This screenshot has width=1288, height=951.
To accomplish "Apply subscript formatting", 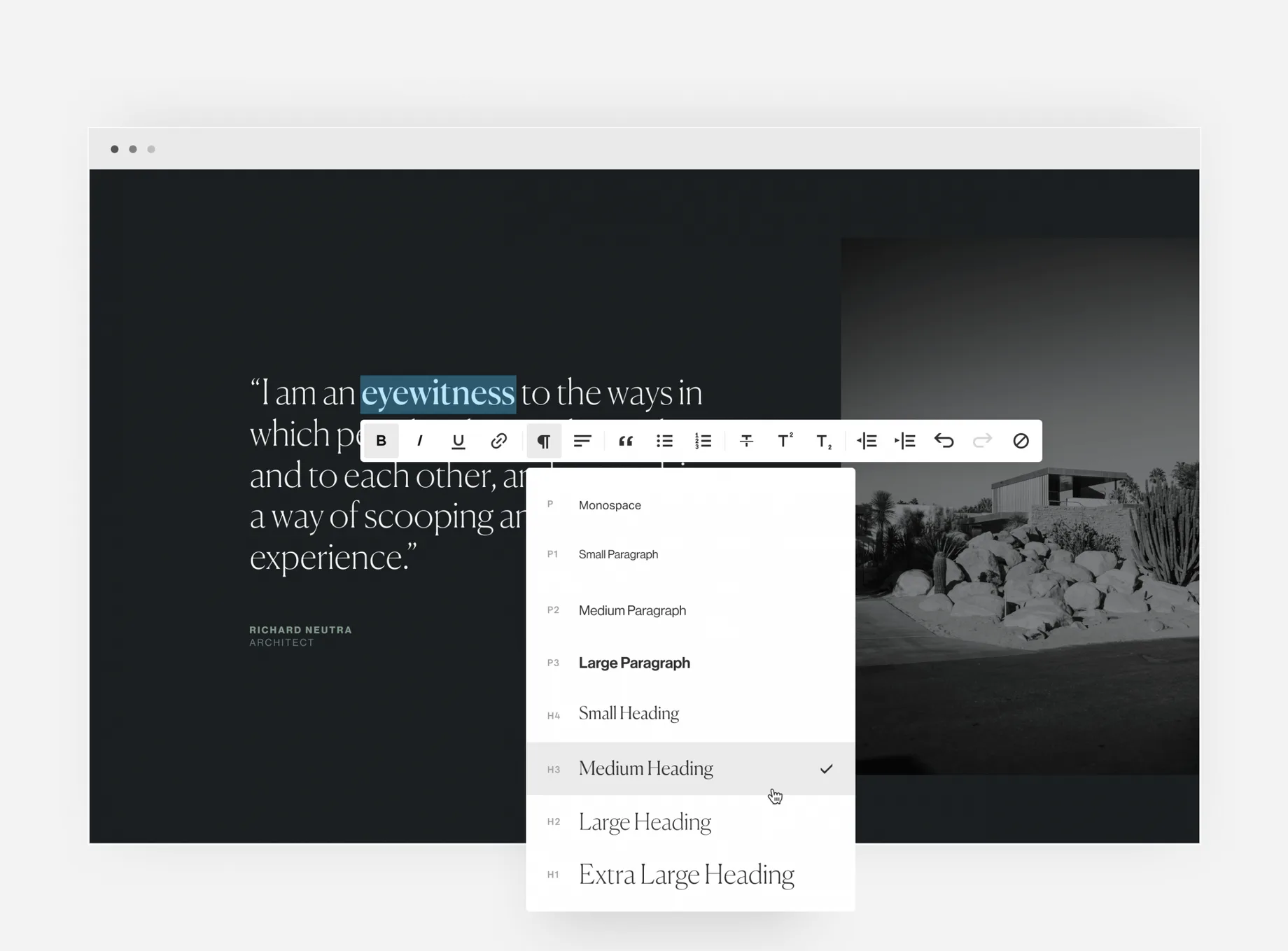I will (x=824, y=441).
